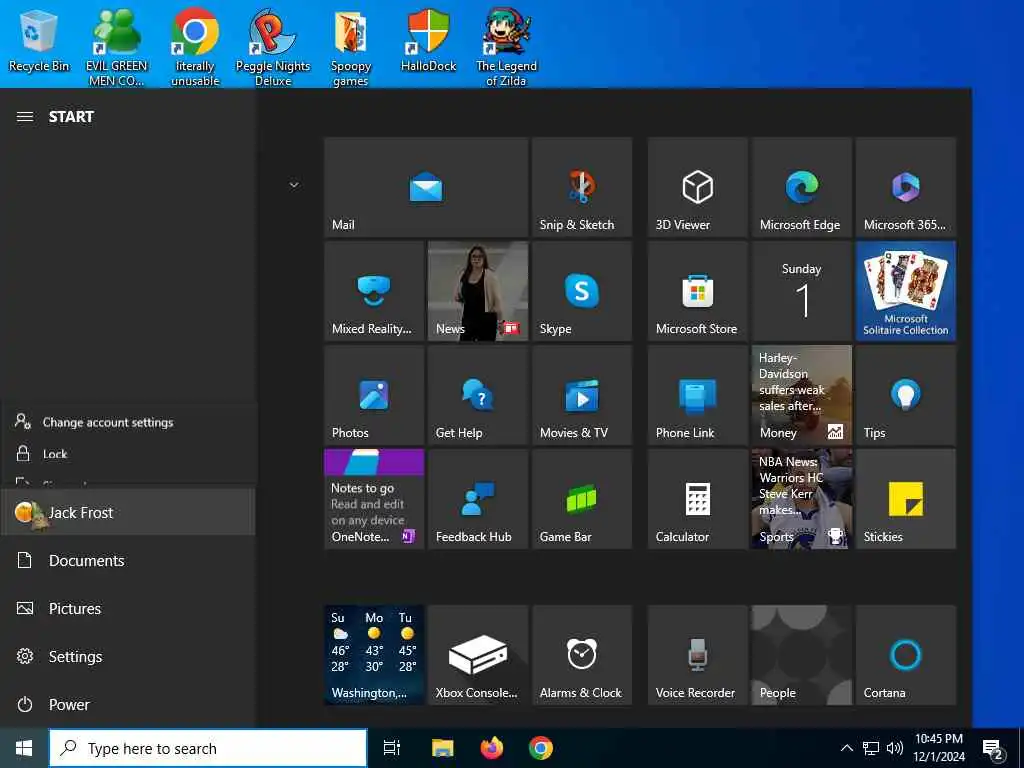1024x768 pixels.
Task: Open Sports tile with NBA News
Action: click(801, 498)
